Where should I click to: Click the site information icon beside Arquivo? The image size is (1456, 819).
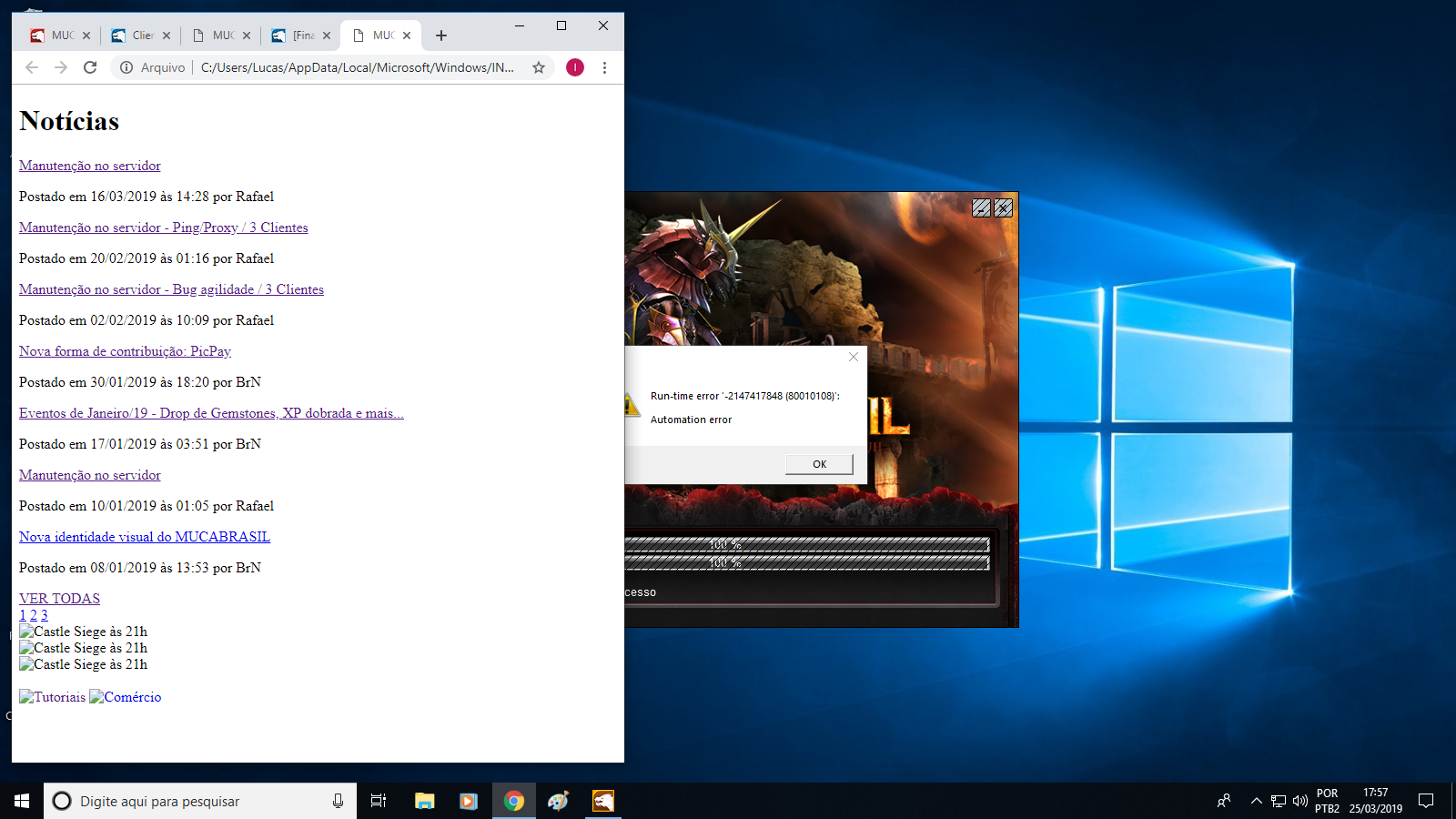point(126,67)
